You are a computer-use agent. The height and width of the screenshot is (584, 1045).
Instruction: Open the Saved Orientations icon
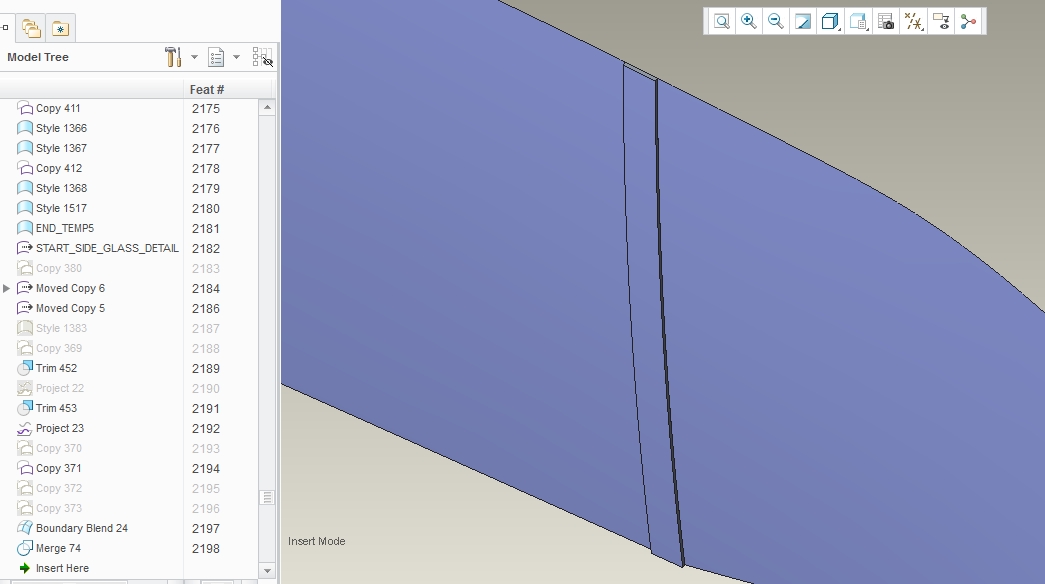coord(858,21)
